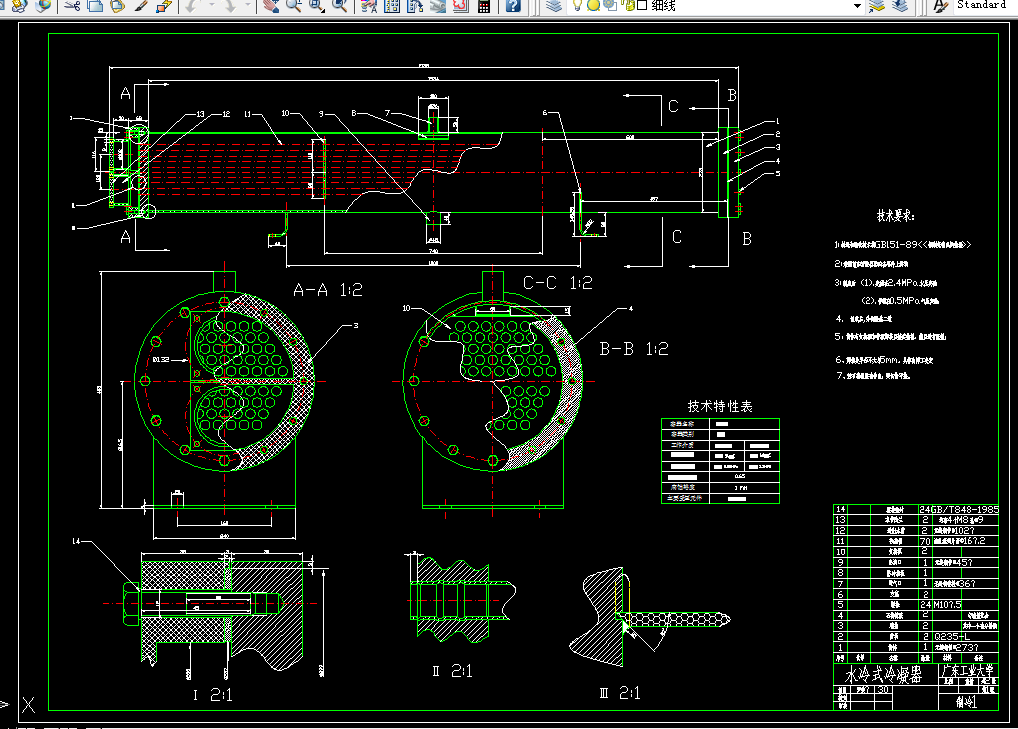Click the Match Properties brush icon
Image resolution: width=1018 pixels, height=729 pixels.
[x=141, y=5]
